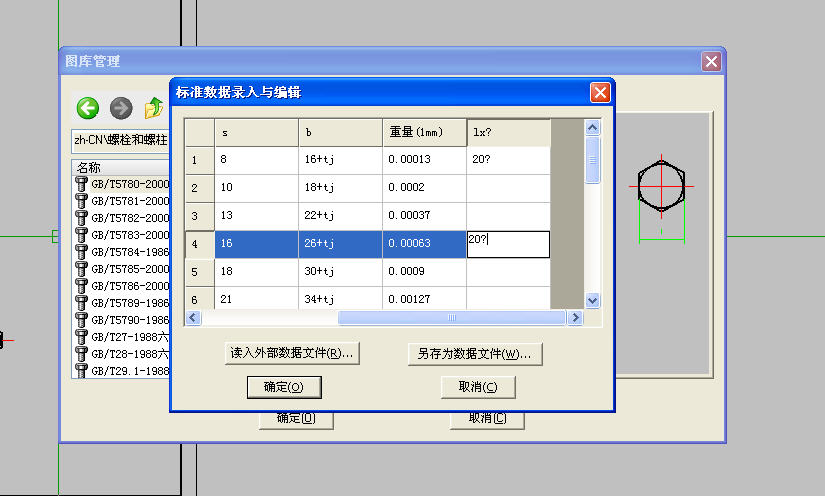Screen dimensions: 825x496
Task: Click s cell with value 8
Action: tap(256, 160)
